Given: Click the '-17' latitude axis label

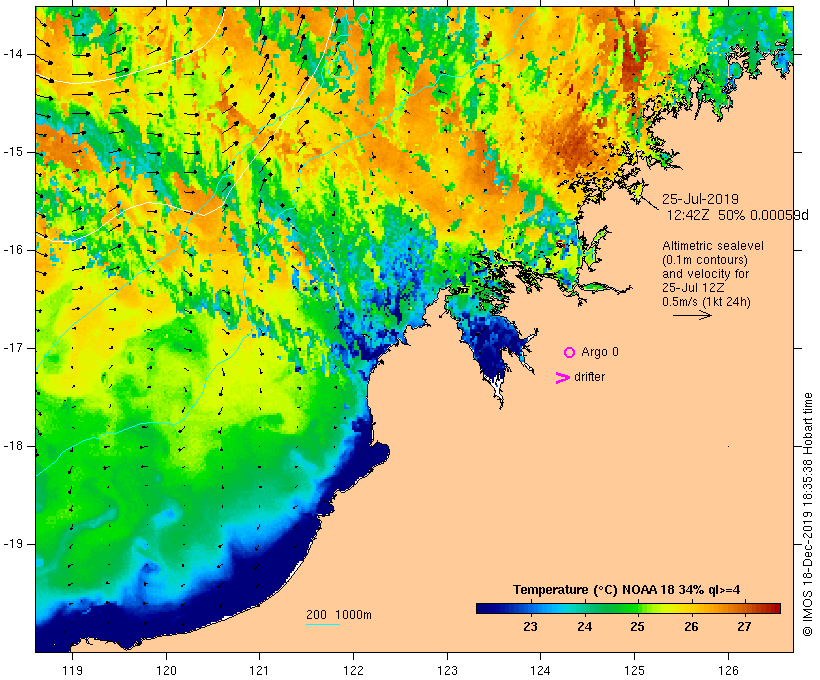Looking at the screenshot, I should 13,348.
